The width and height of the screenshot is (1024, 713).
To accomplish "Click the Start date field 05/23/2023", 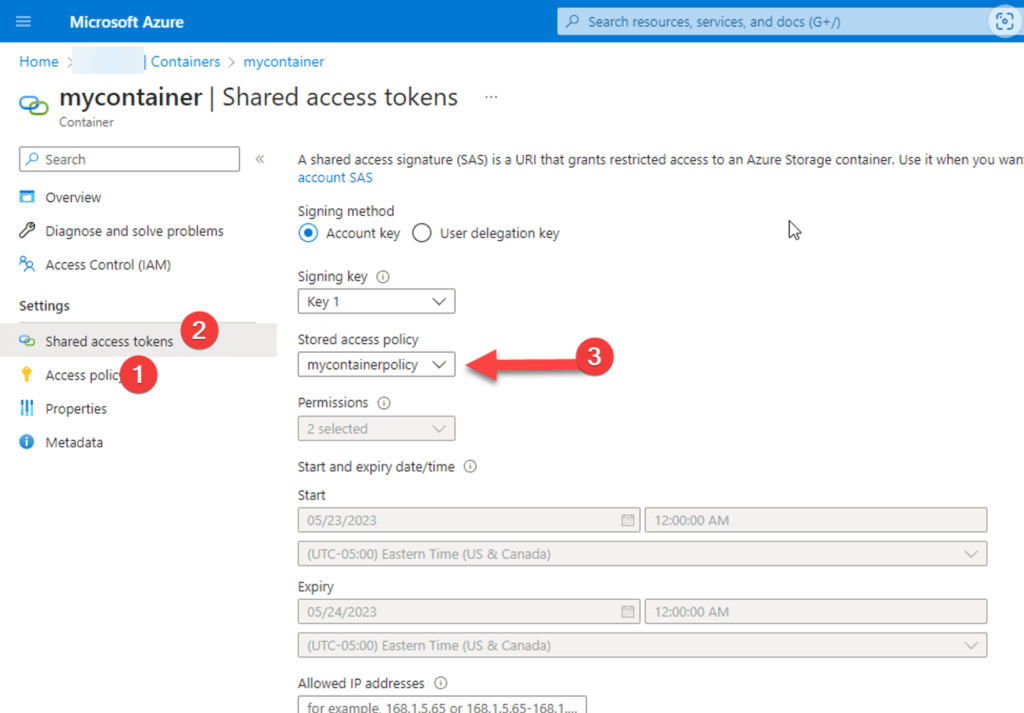I will pyautogui.click(x=468, y=520).
